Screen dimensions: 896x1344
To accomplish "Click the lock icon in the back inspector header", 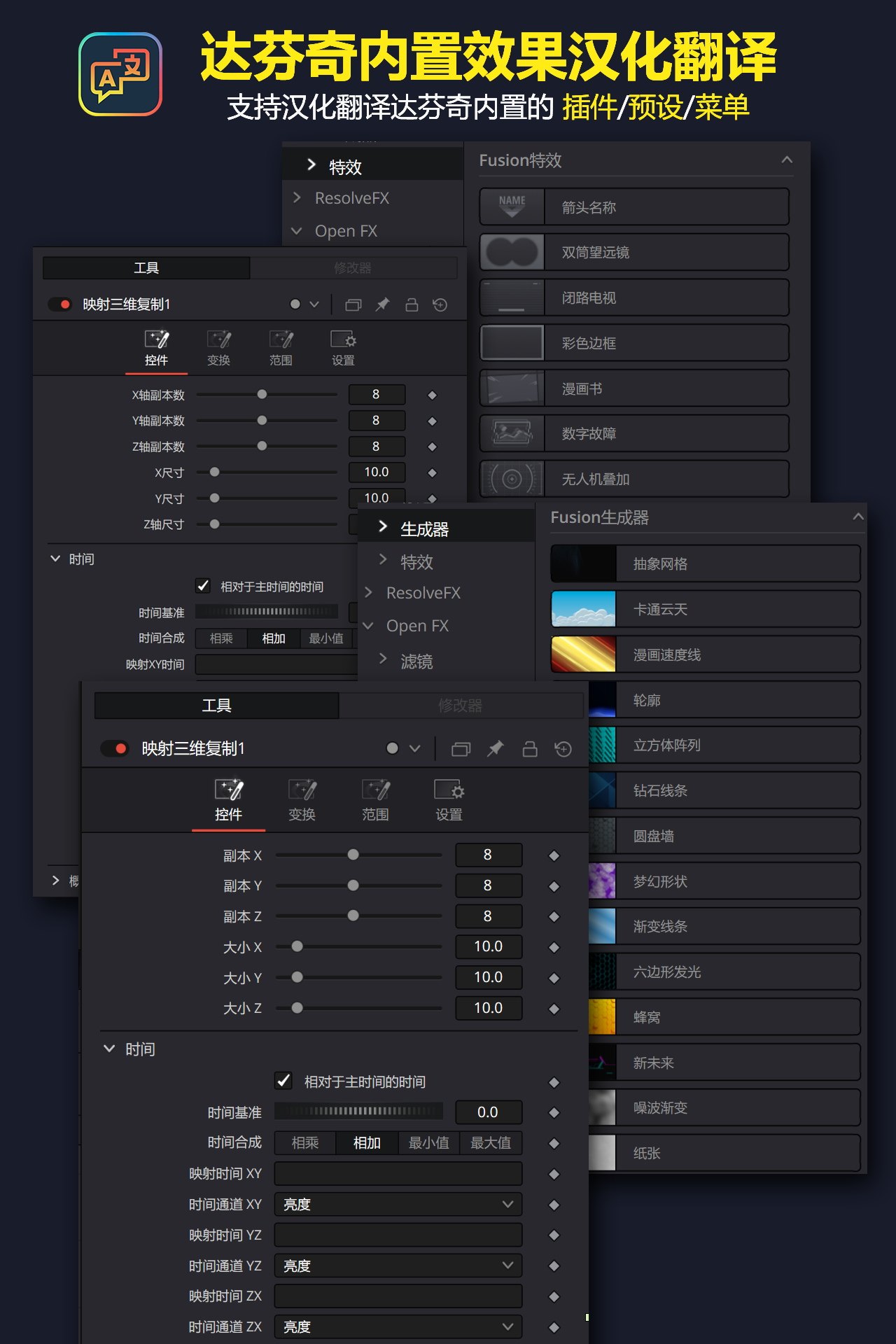I will (412, 304).
